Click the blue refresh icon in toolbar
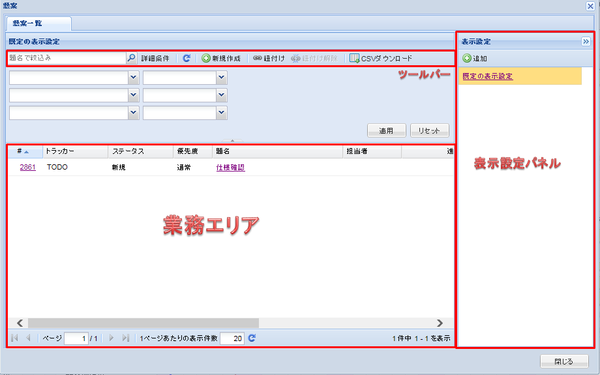The height and width of the screenshot is (375, 600). [x=186, y=58]
